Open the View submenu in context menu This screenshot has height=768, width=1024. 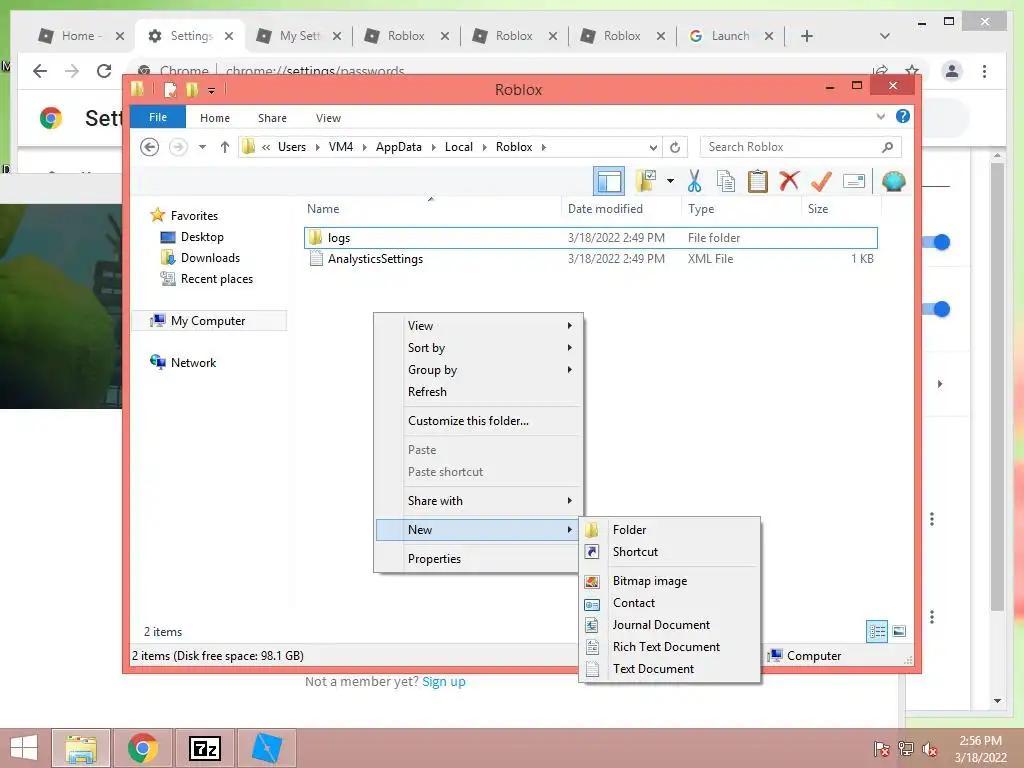tap(478, 325)
